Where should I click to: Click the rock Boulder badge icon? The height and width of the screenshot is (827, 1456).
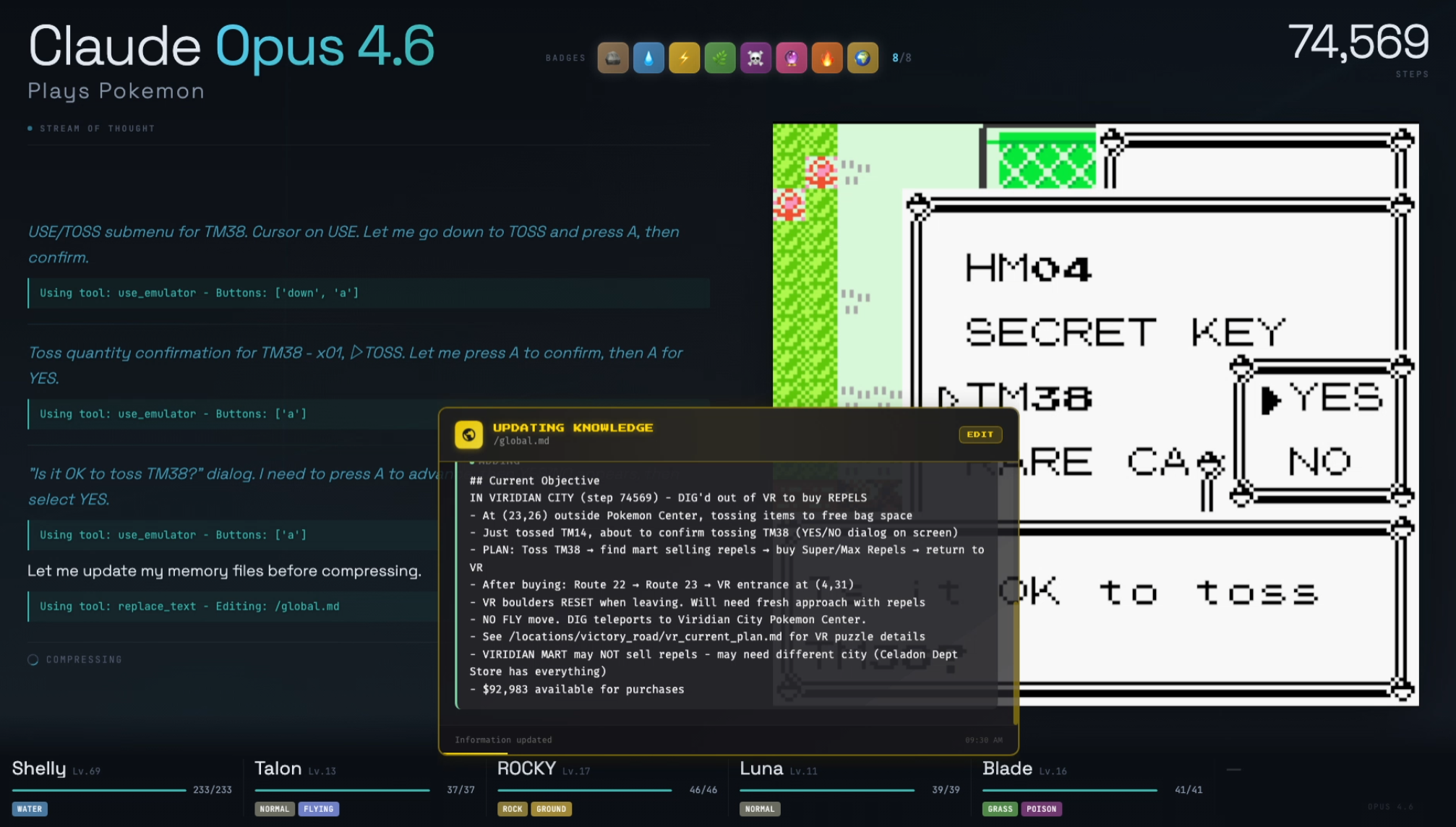[612, 58]
